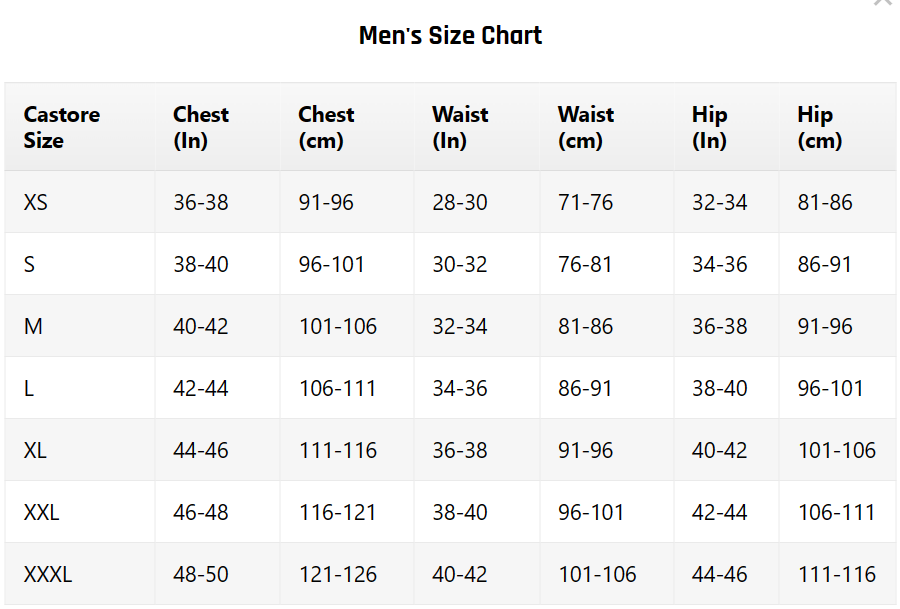The height and width of the screenshot is (609, 900).
Task: Click the 121-126 chest cm cell
Action: pyautogui.click(x=337, y=575)
